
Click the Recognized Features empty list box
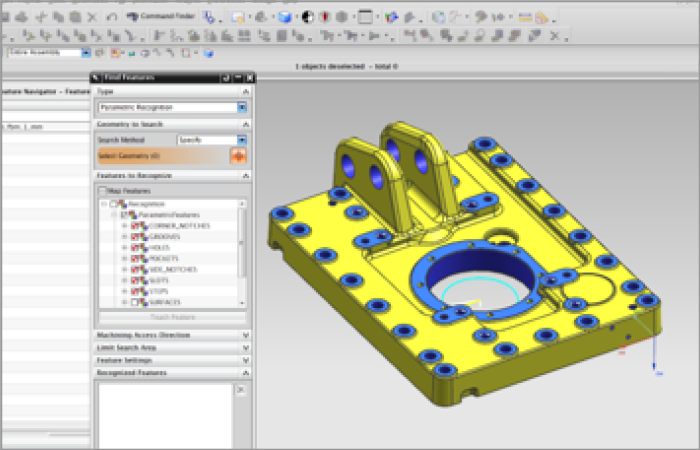click(x=166, y=416)
